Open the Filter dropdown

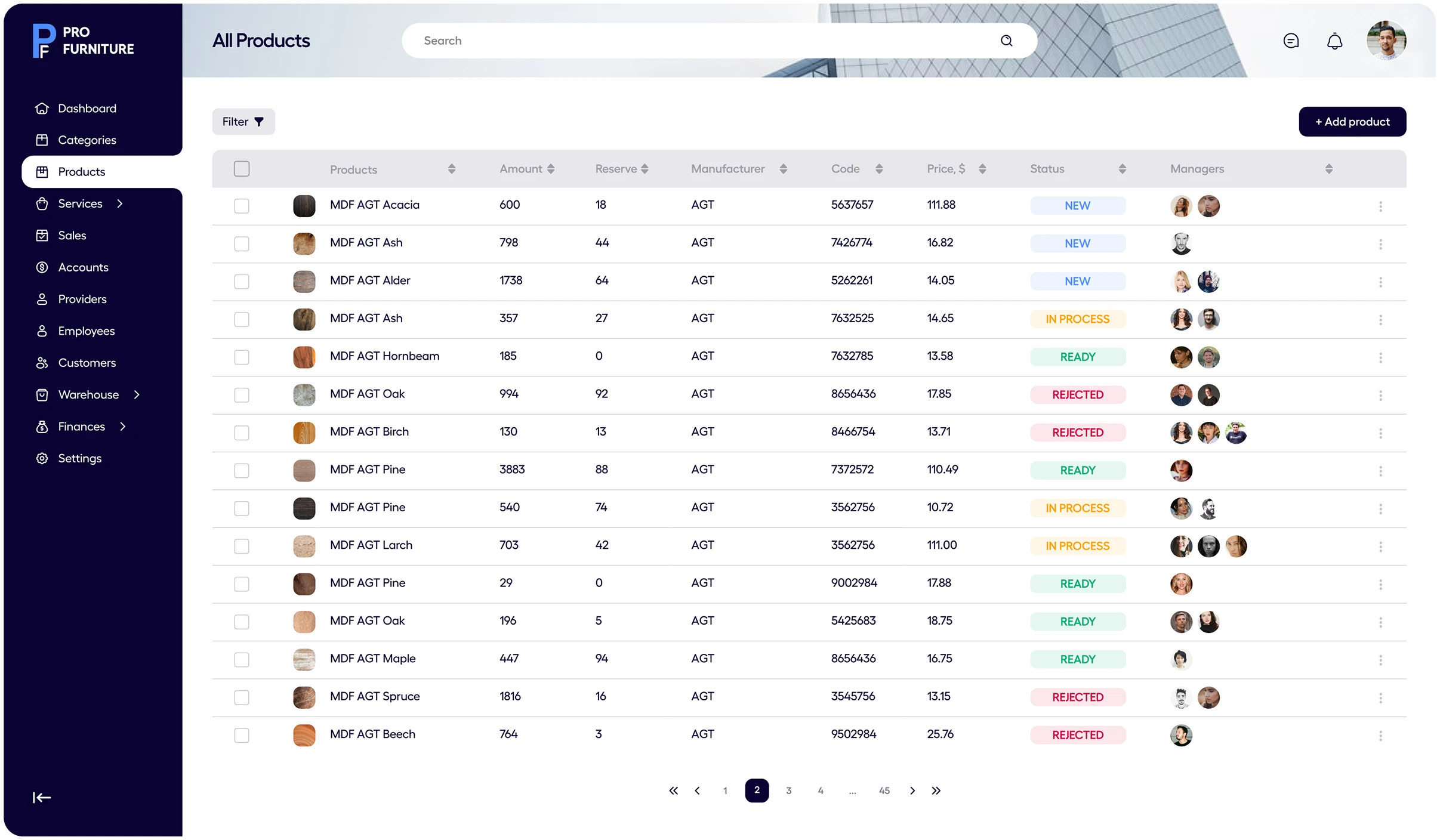[x=243, y=122]
